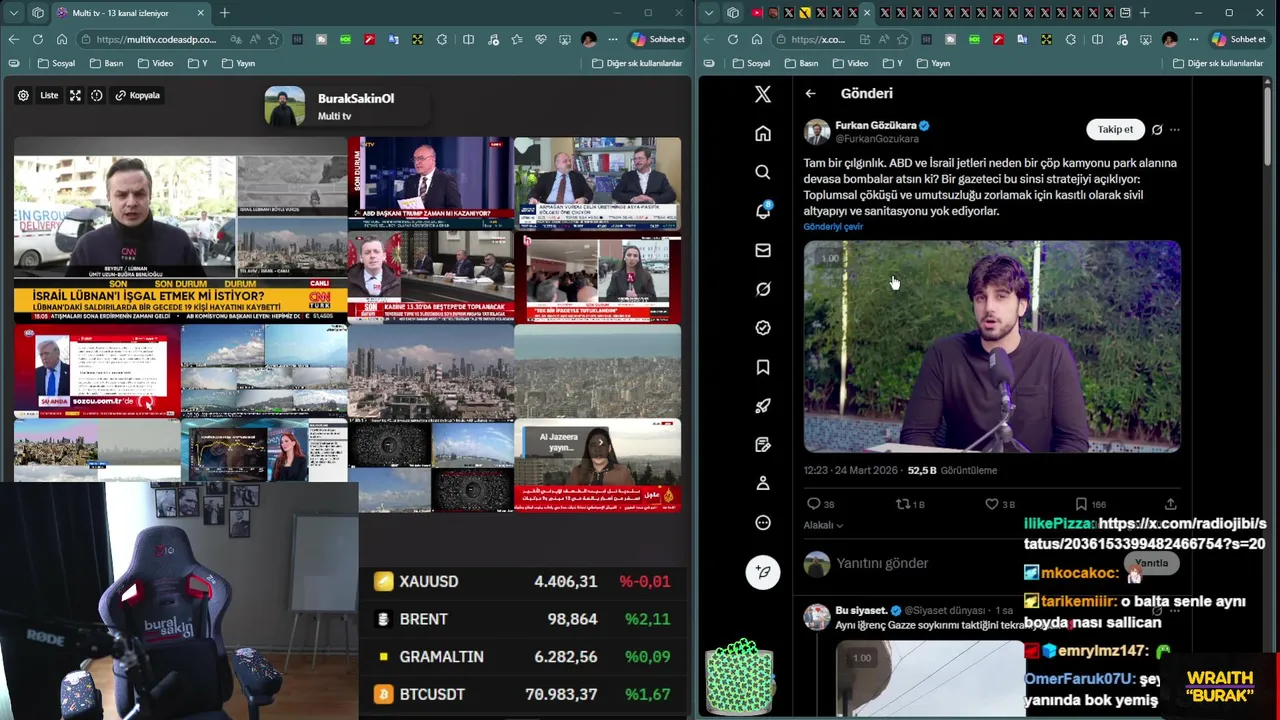This screenshot has width=1280, height=720.
Task: Open Video bookmarks folder in right browser
Action: (x=850, y=63)
